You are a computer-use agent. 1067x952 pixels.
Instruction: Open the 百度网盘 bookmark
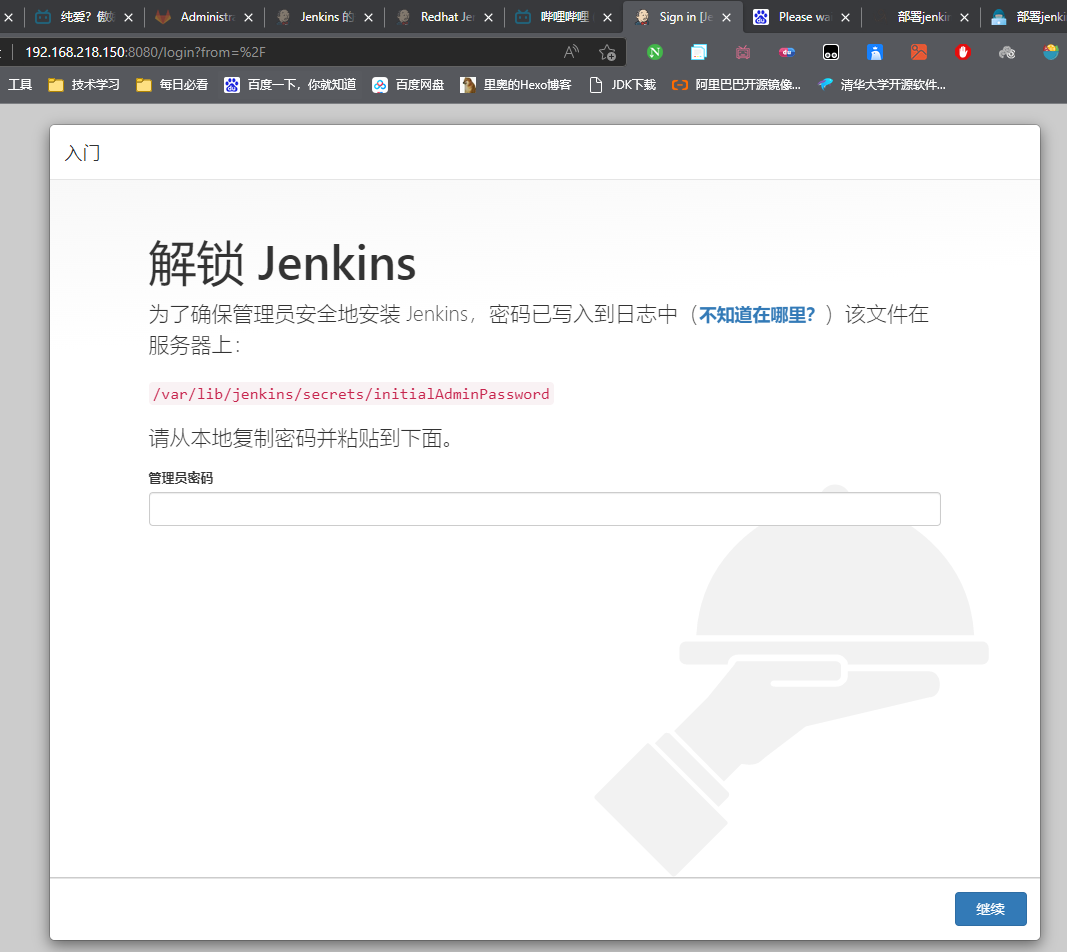point(408,84)
